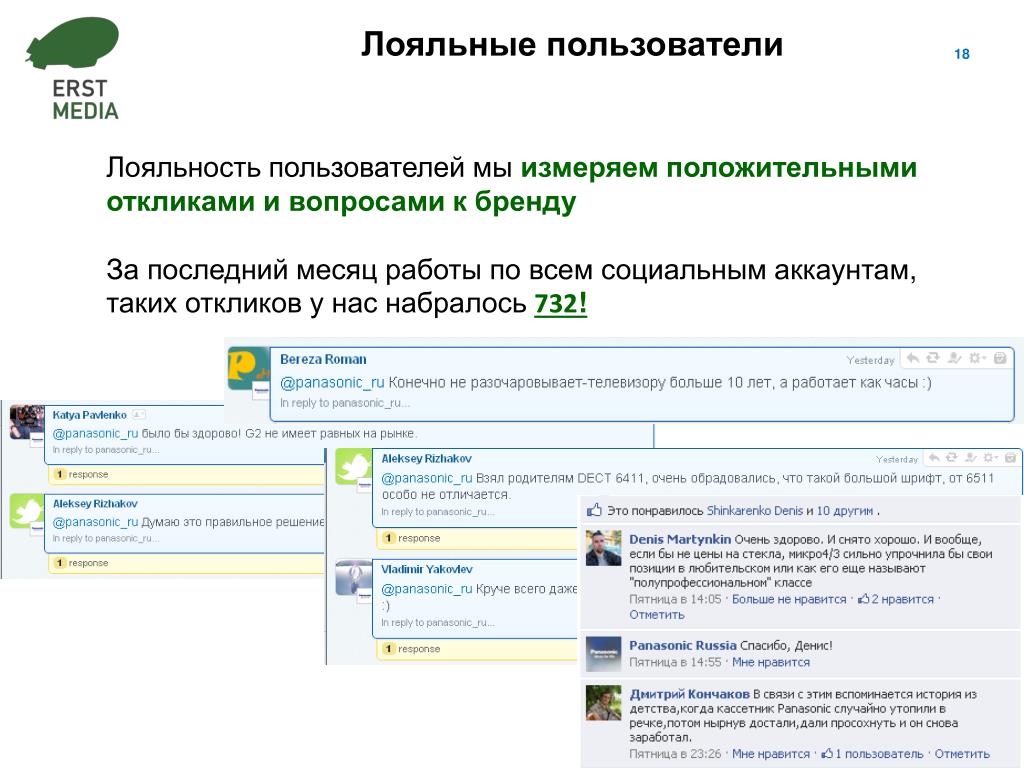
Task: Open Bereza Roman's profile name link
Action: point(323,359)
